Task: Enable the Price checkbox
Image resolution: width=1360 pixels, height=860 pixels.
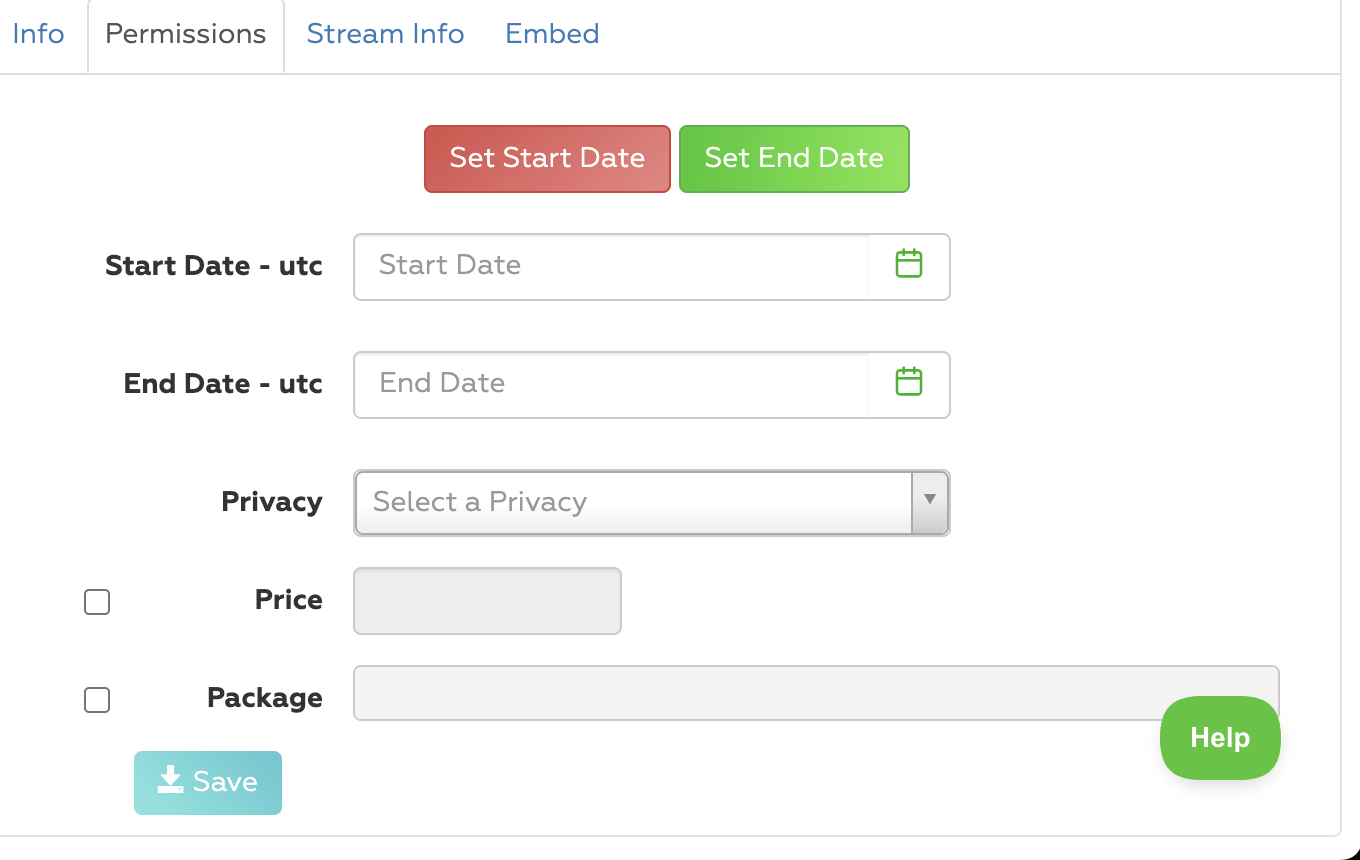Action: [x=97, y=602]
